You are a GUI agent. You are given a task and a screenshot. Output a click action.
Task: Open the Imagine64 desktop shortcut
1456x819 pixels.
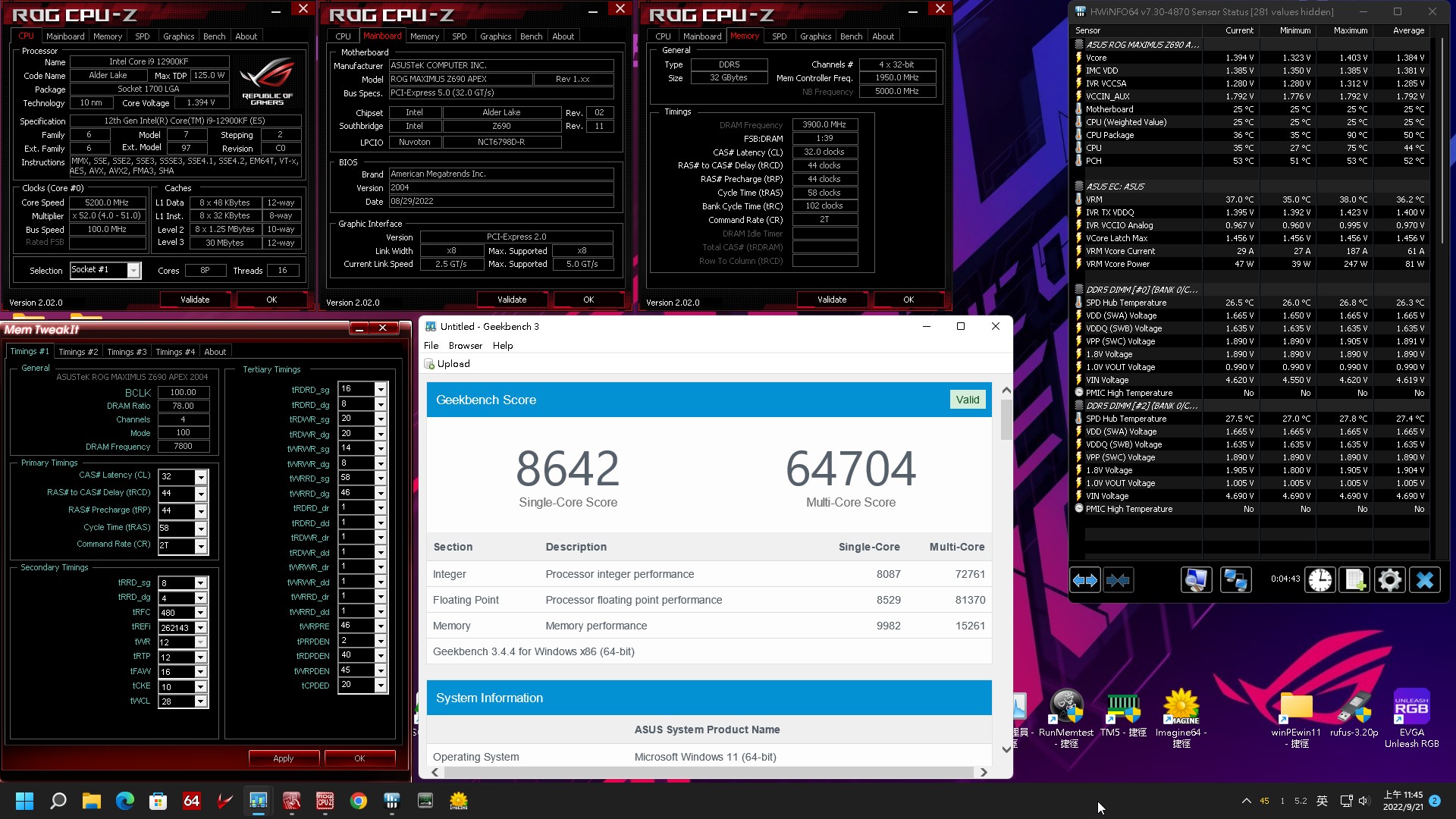coord(1181,718)
